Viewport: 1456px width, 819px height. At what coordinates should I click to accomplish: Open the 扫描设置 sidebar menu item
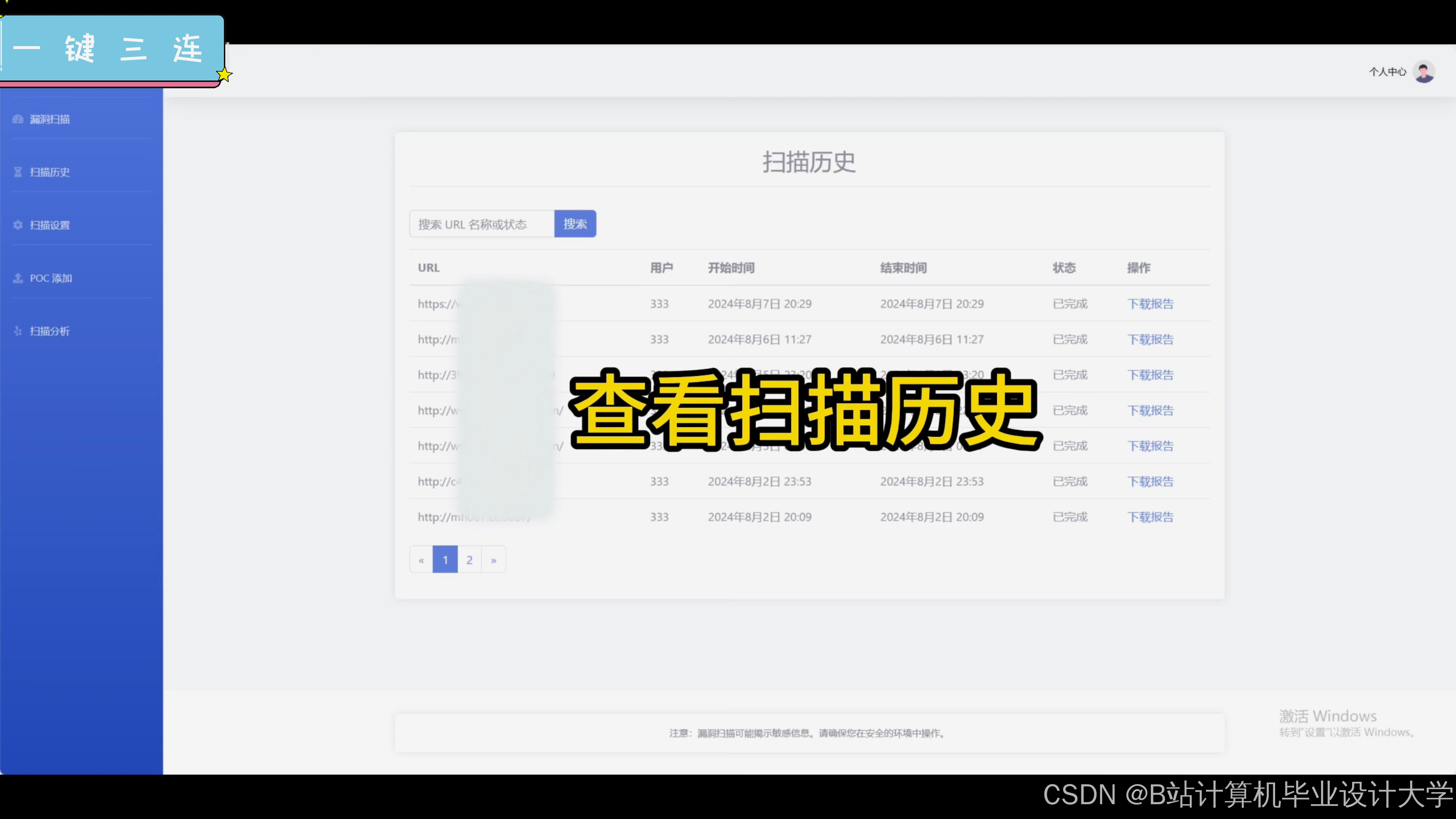50,225
